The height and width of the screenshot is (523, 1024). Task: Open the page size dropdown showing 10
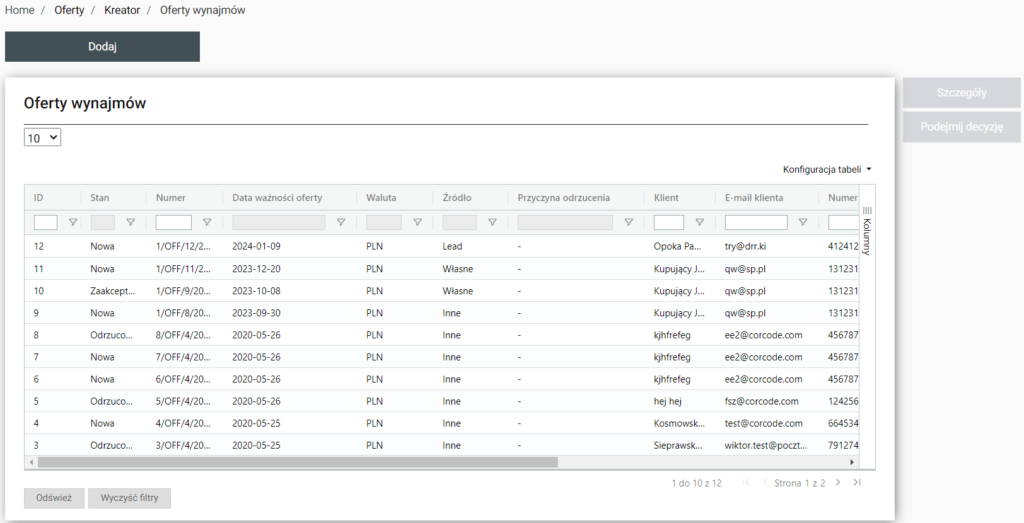point(42,138)
